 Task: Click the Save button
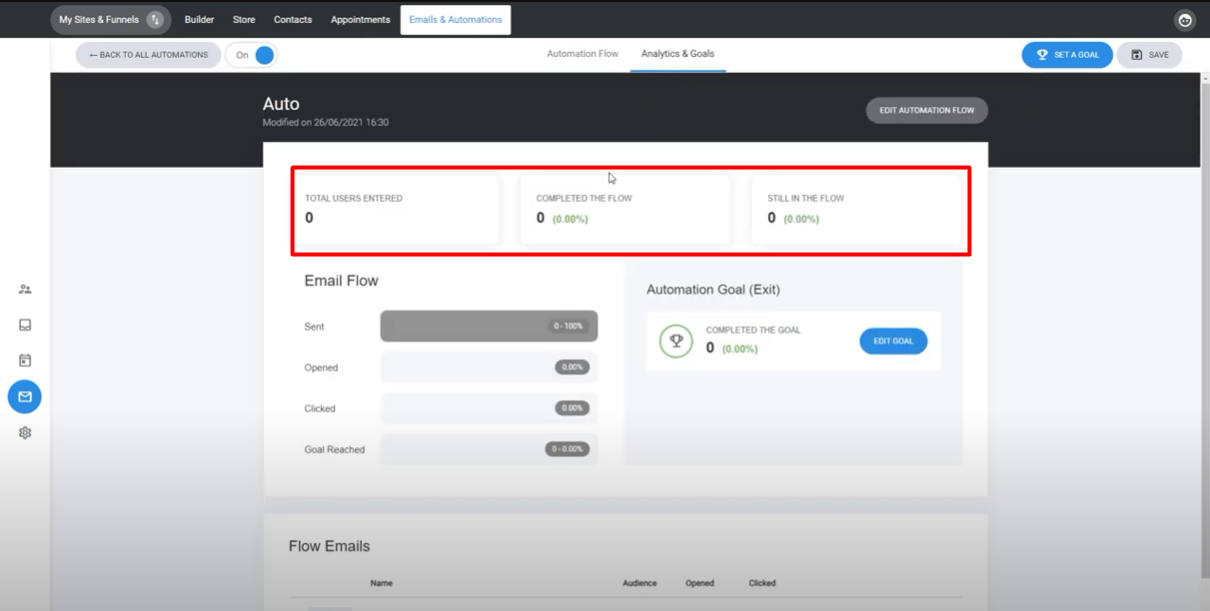click(x=1149, y=55)
